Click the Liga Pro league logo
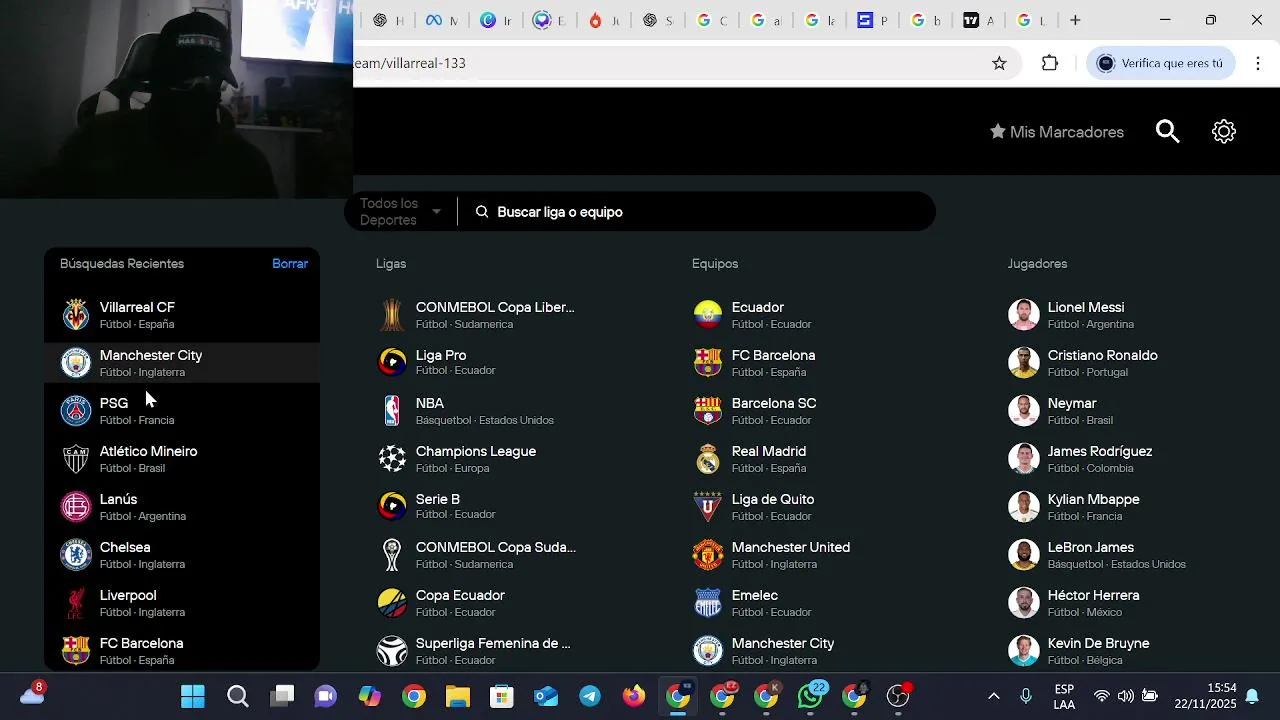Screen dimensions: 1280x720 (x=392, y=362)
